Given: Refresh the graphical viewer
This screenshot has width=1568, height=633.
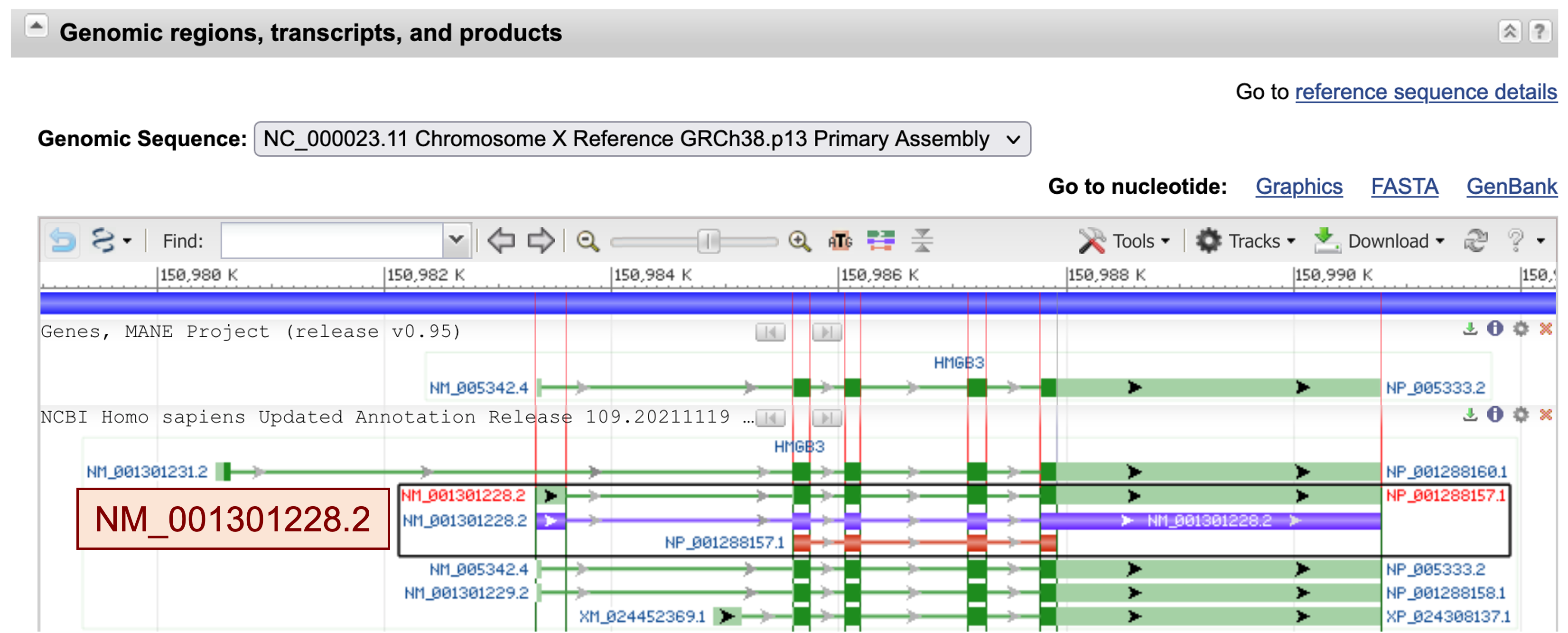Looking at the screenshot, I should tap(1475, 241).
